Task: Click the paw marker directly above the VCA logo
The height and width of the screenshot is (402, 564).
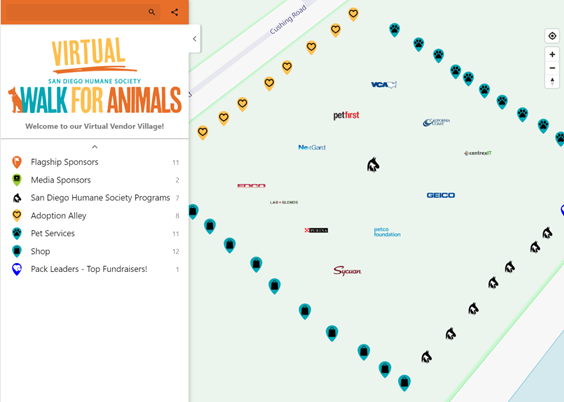Action: point(395,30)
